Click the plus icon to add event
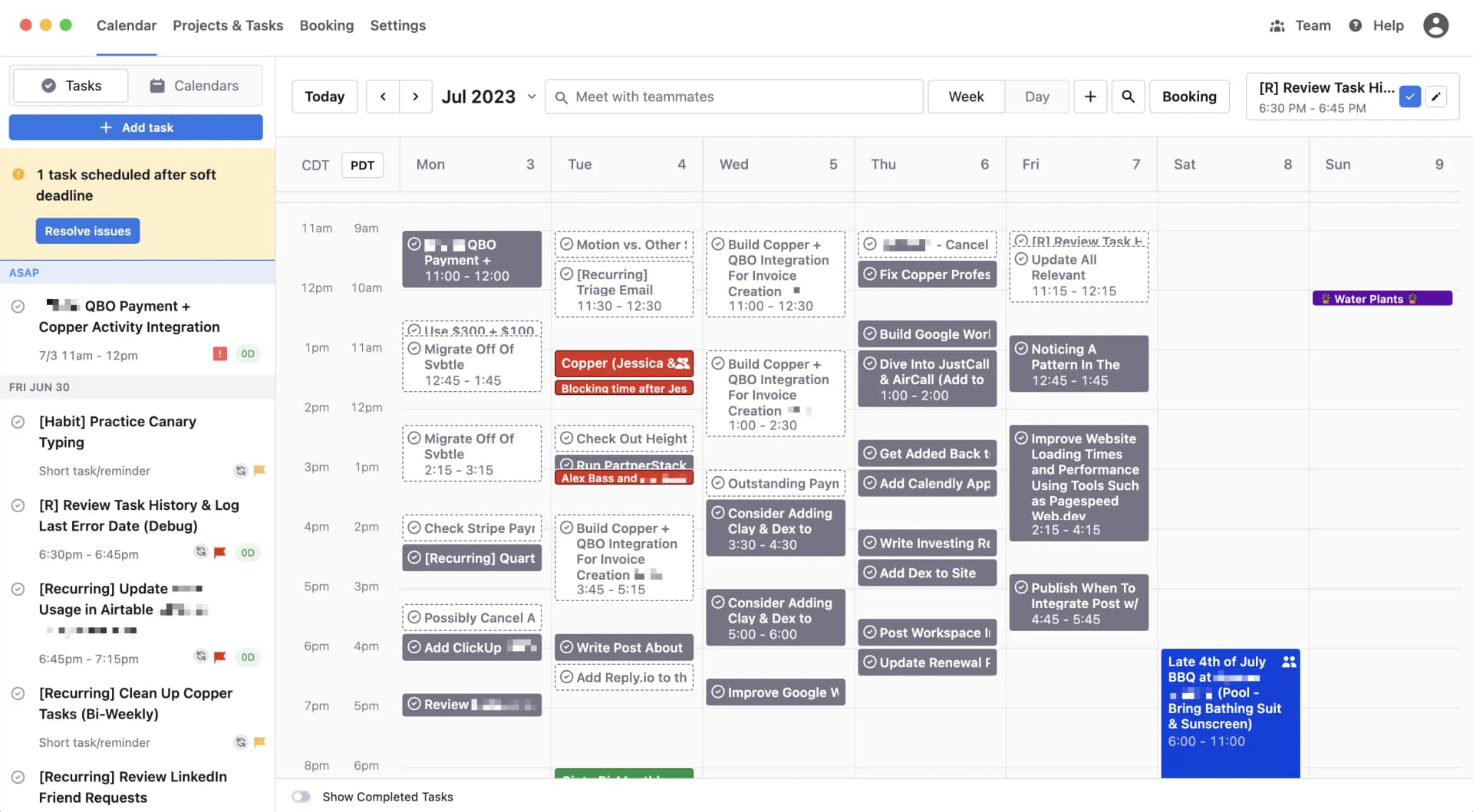The image size is (1473, 812). (1090, 97)
